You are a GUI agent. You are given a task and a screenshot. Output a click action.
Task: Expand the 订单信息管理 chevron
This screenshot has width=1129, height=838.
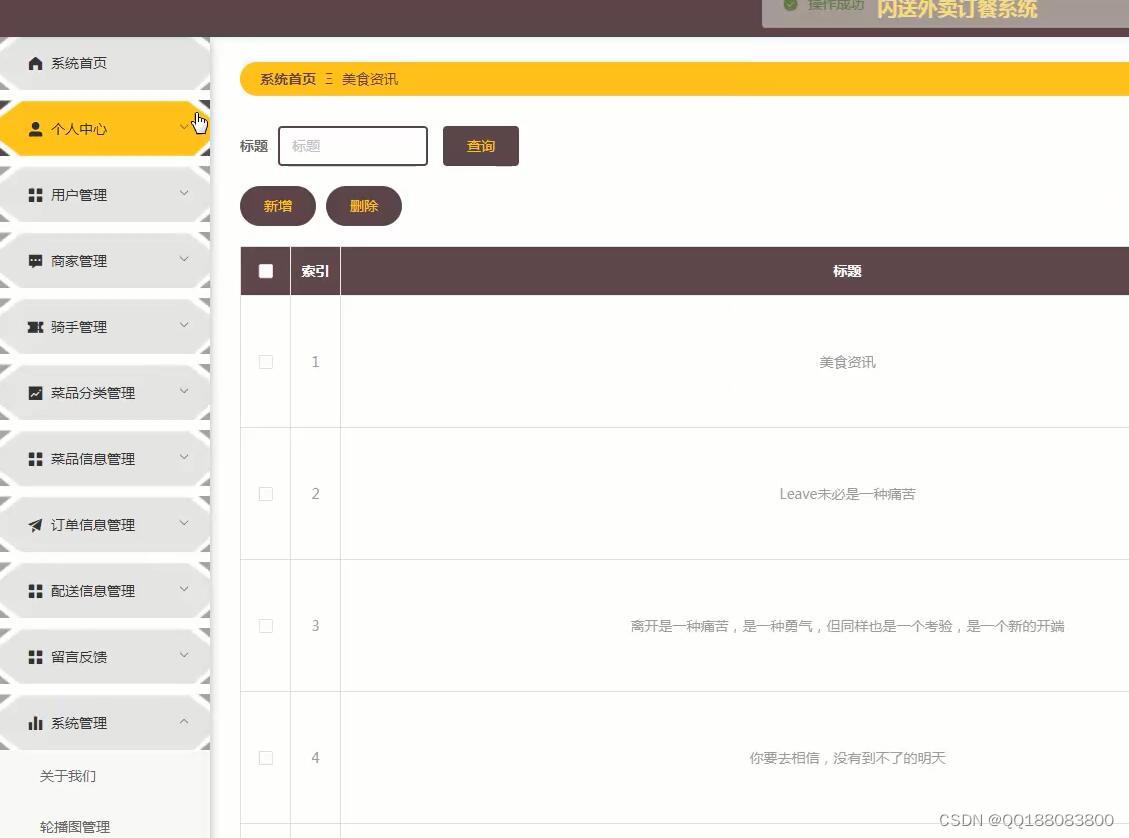184,523
